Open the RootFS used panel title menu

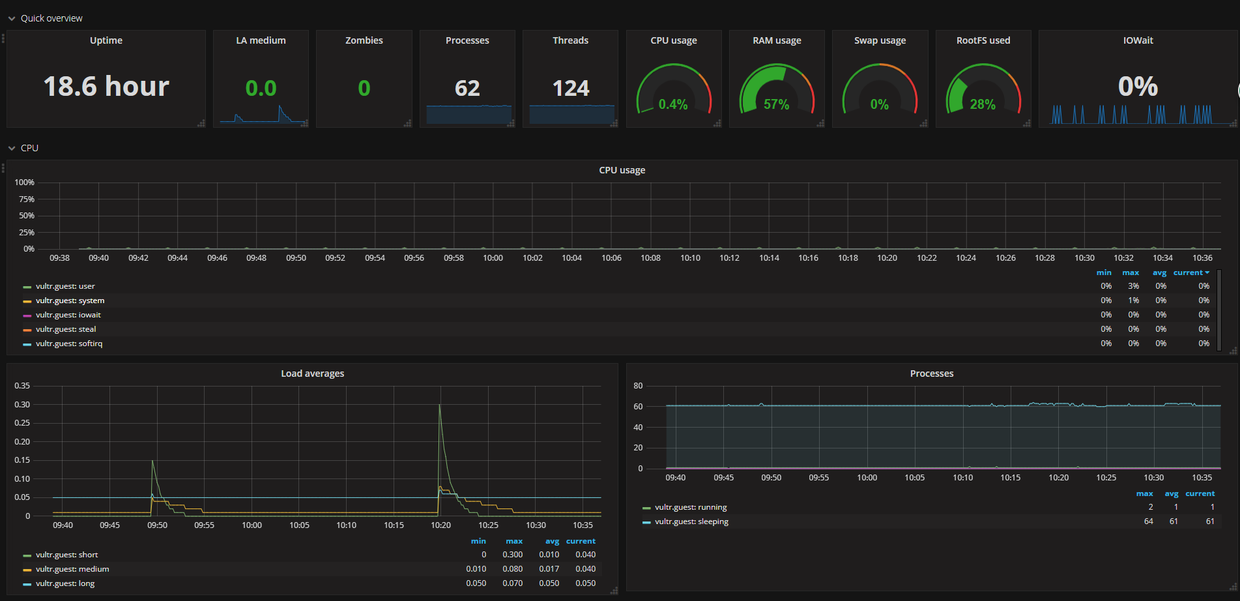tap(983, 40)
